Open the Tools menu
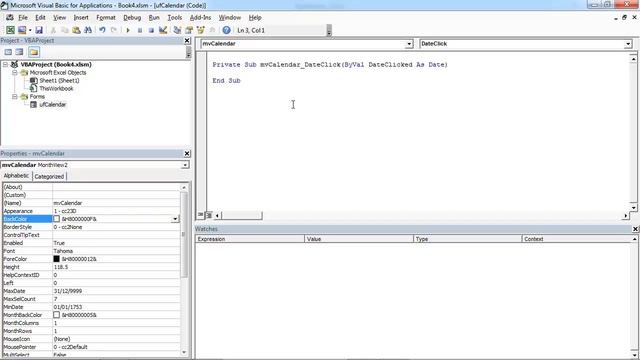 (x=175, y=18)
